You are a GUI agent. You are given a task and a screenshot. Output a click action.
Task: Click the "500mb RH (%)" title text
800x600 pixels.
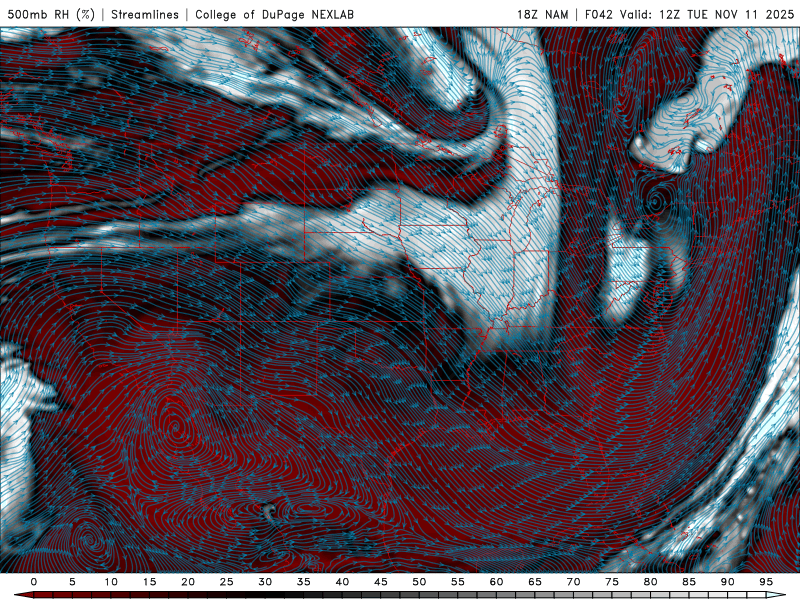point(51,14)
